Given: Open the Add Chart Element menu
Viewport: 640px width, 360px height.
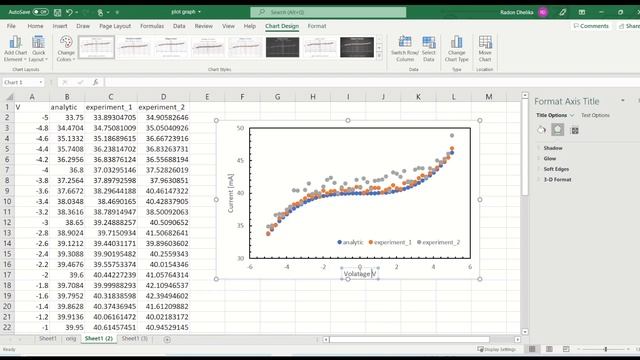Looking at the screenshot, I should click(15, 49).
